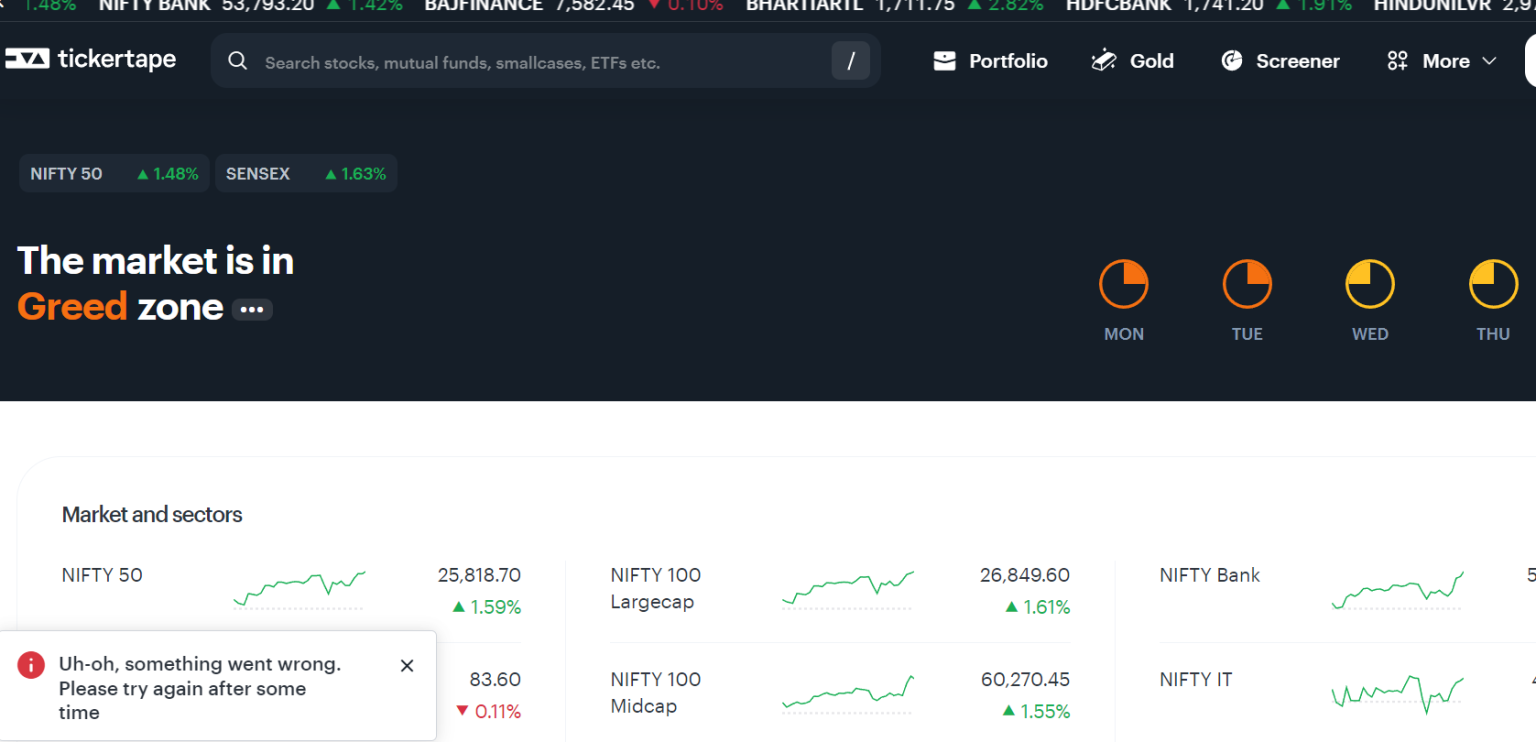Expand the More menu chevron
The width and height of the screenshot is (1536, 742).
coord(1489,60)
